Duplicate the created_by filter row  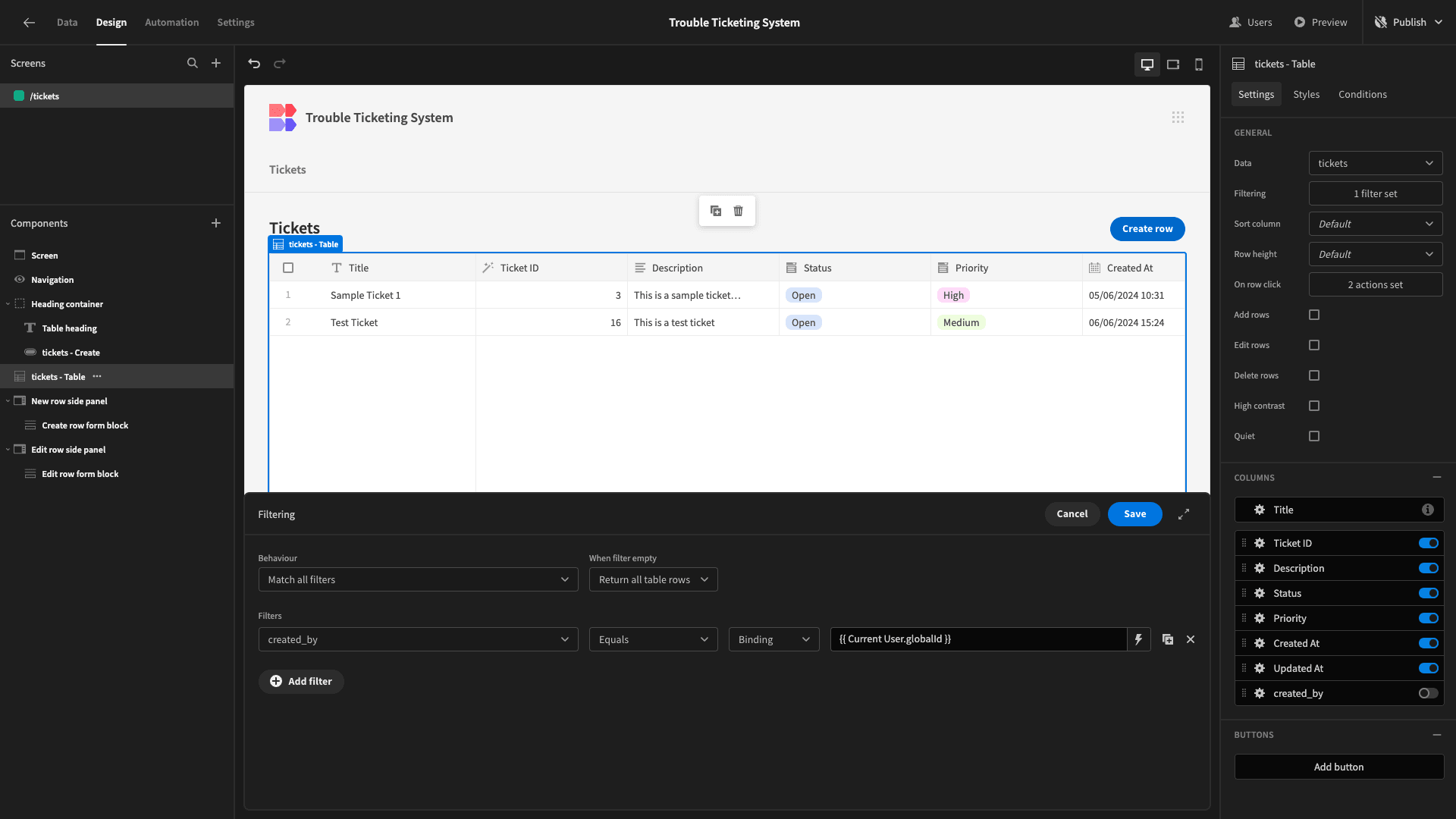tap(1168, 639)
